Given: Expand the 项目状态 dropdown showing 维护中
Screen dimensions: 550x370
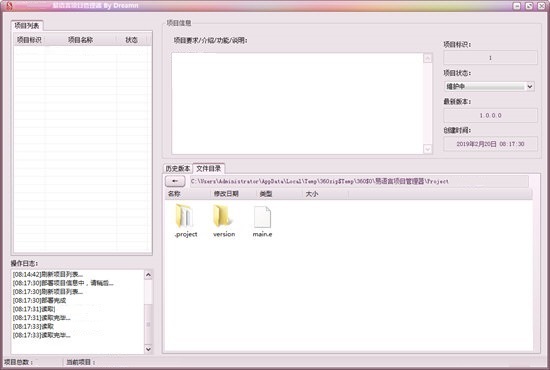Looking at the screenshot, I should tap(530, 86).
